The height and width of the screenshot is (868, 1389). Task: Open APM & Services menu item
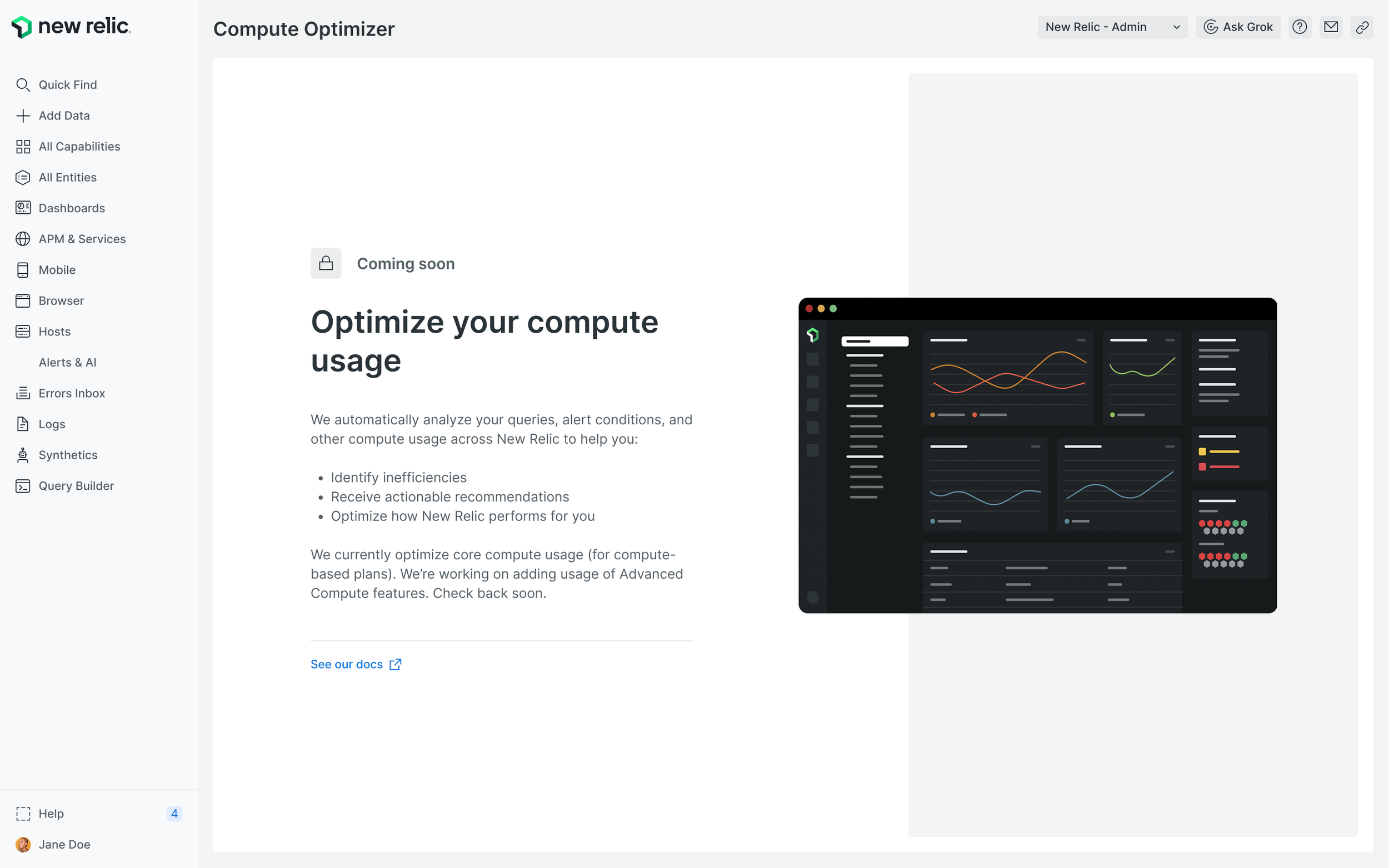coord(82,239)
